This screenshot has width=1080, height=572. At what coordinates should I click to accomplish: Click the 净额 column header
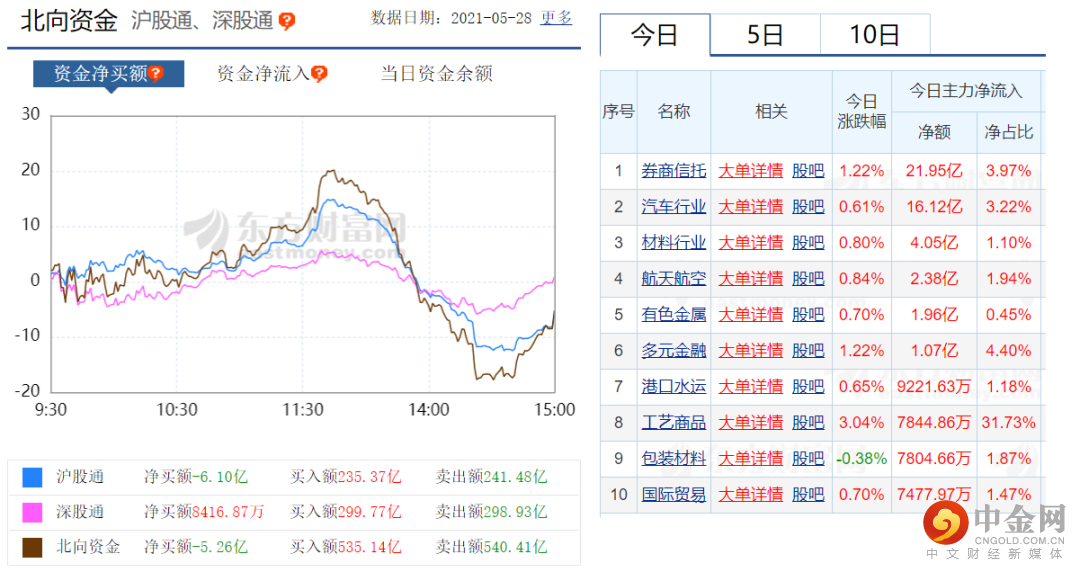(934, 132)
